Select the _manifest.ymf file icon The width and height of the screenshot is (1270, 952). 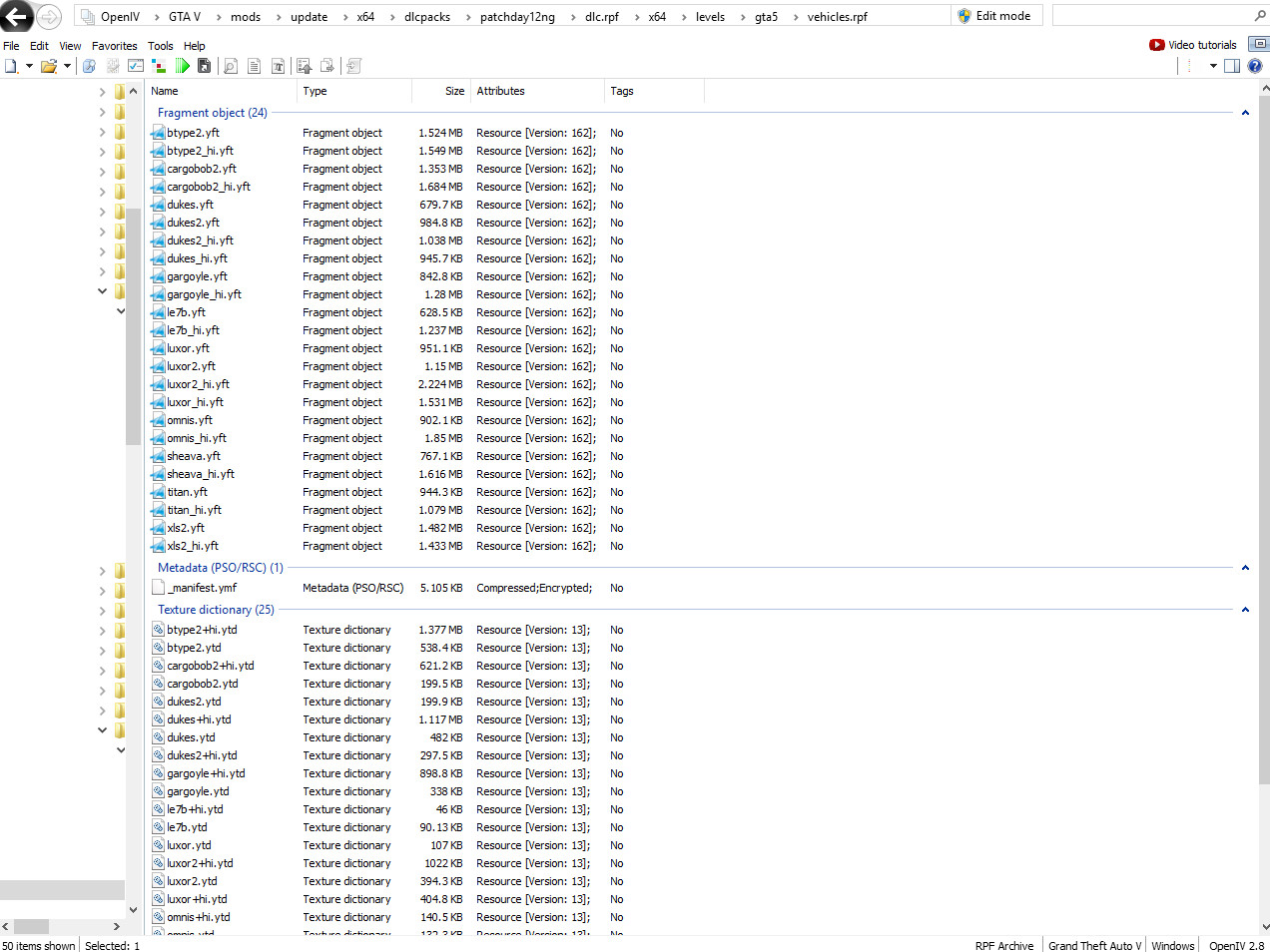click(158, 588)
